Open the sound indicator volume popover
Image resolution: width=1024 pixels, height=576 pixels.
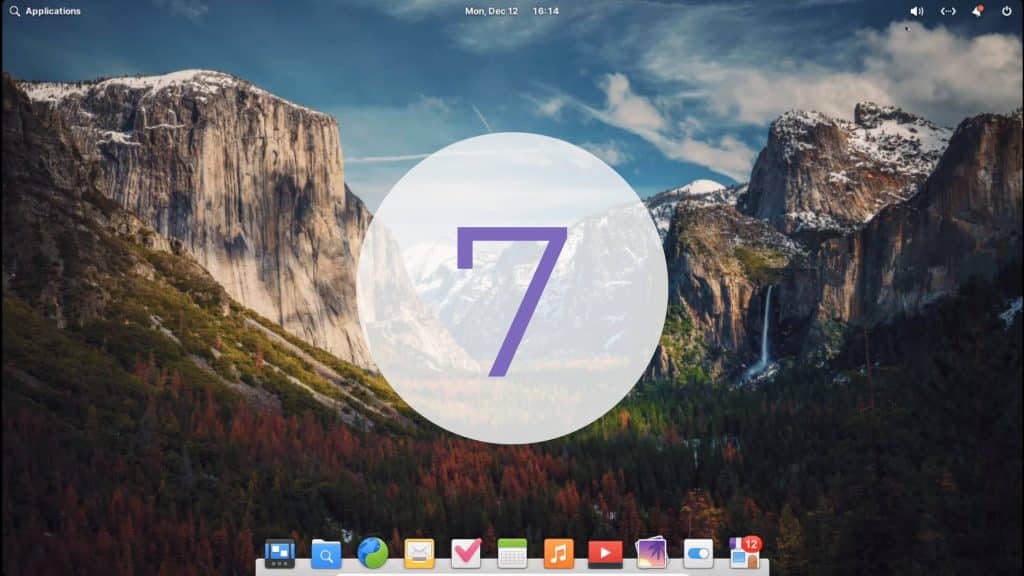click(x=917, y=11)
